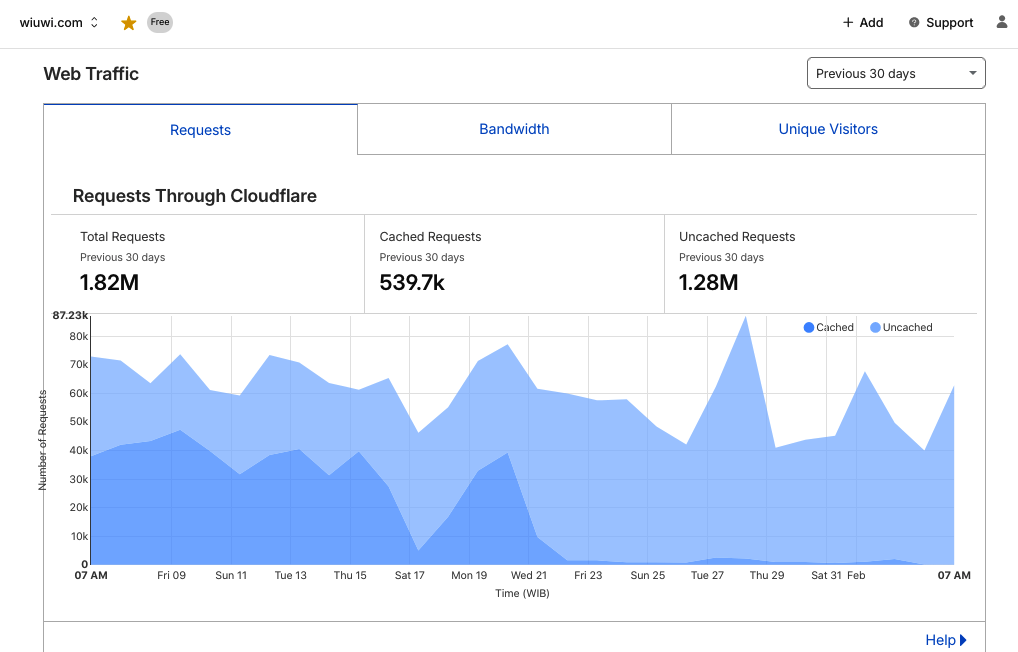Viewport: 1018px width, 652px height.
Task: Click the Support question mark icon
Action: click(x=914, y=23)
